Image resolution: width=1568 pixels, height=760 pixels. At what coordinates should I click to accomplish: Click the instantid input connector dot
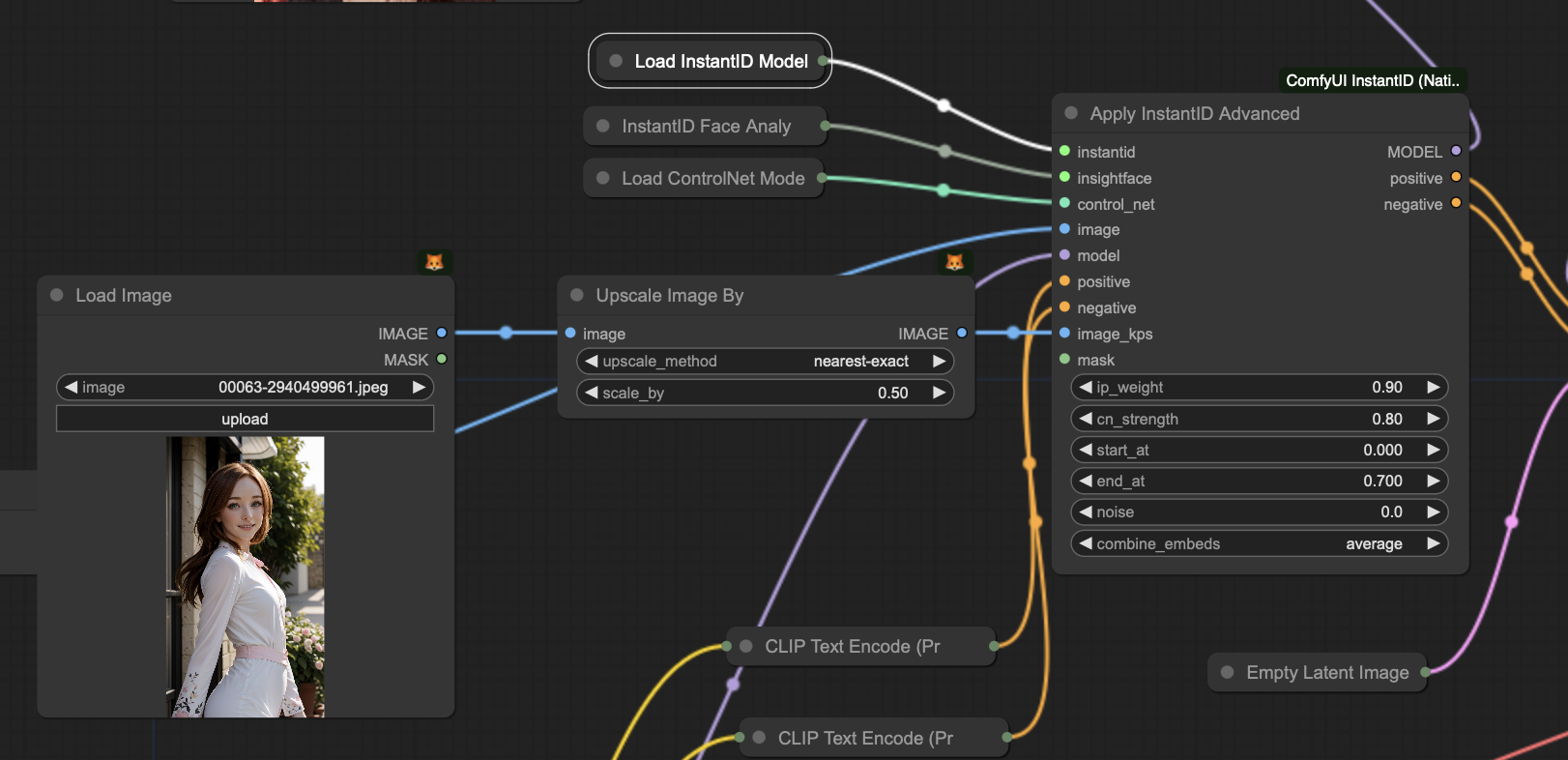[x=1064, y=151]
